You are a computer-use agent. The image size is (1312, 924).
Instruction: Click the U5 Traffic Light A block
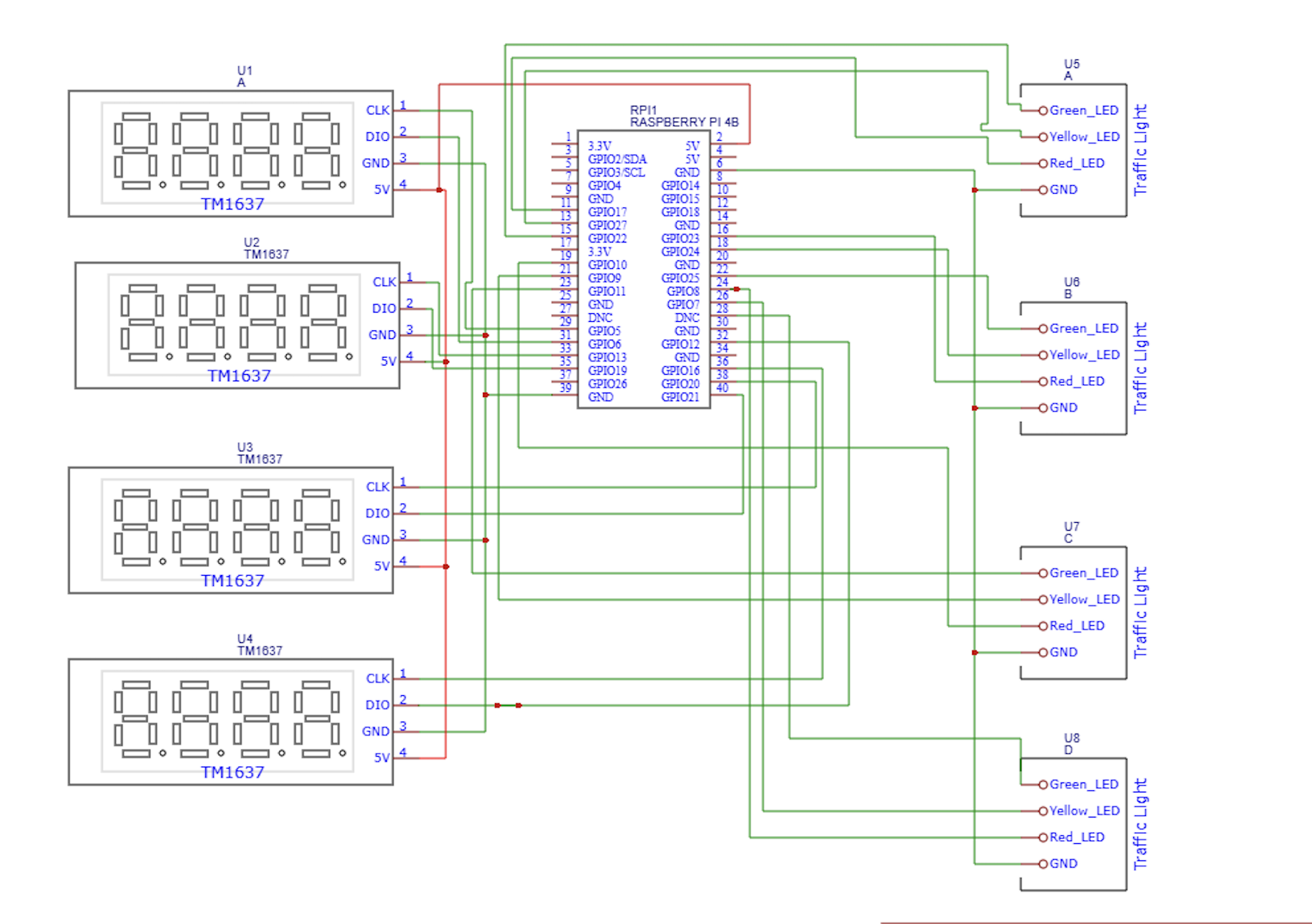tap(1072, 150)
